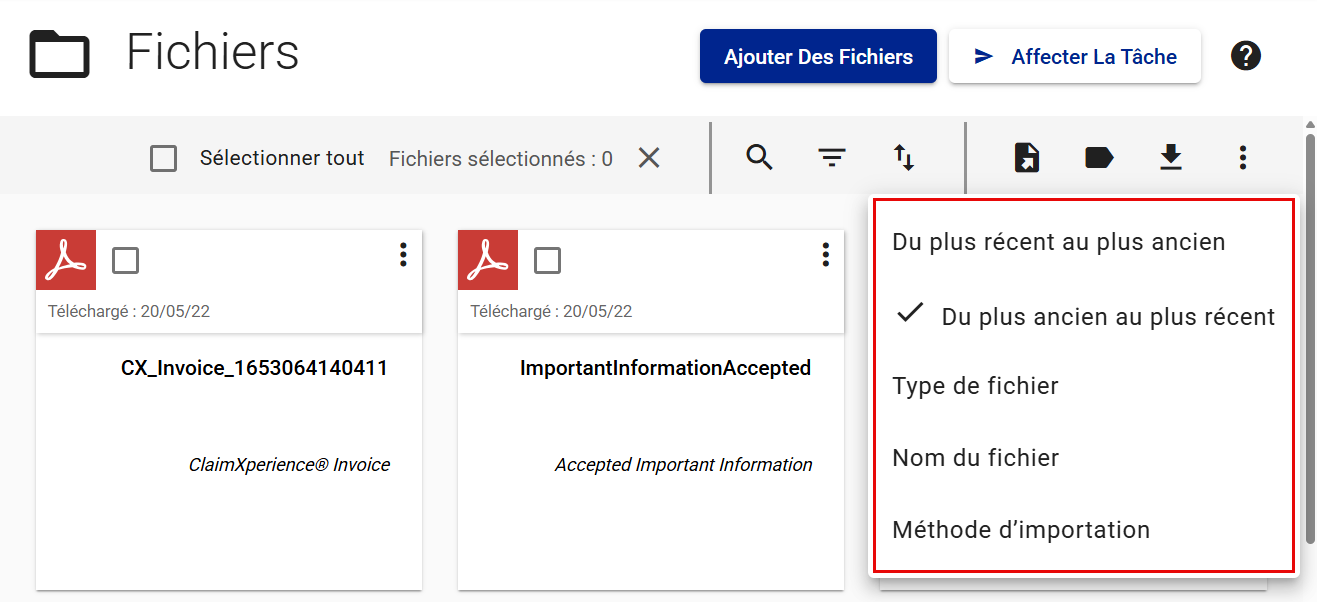Check the Sélectionner tout checkbox
Viewport: 1317px width, 602px height.
tap(163, 158)
